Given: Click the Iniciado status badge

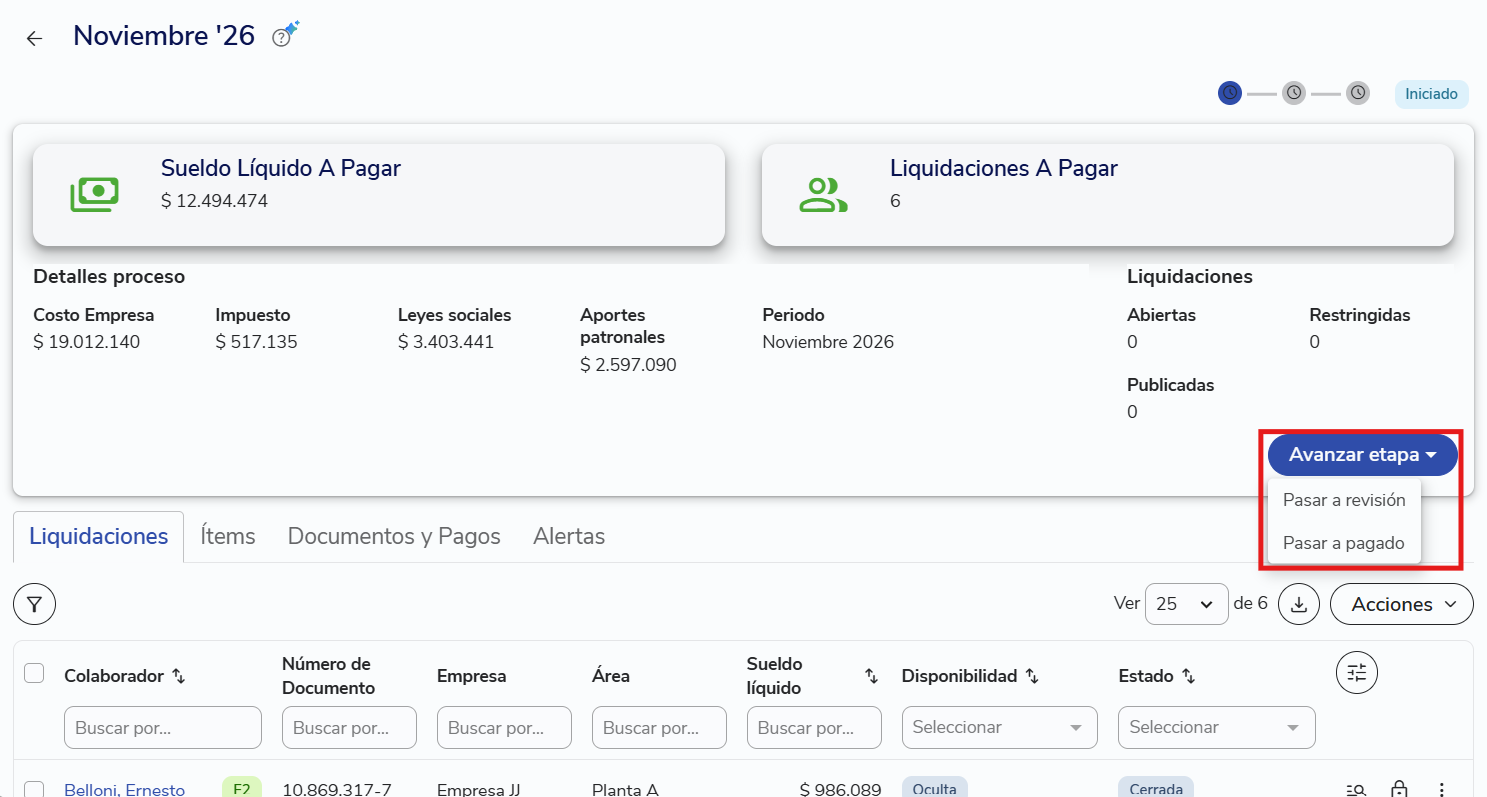Looking at the screenshot, I should (x=1432, y=94).
